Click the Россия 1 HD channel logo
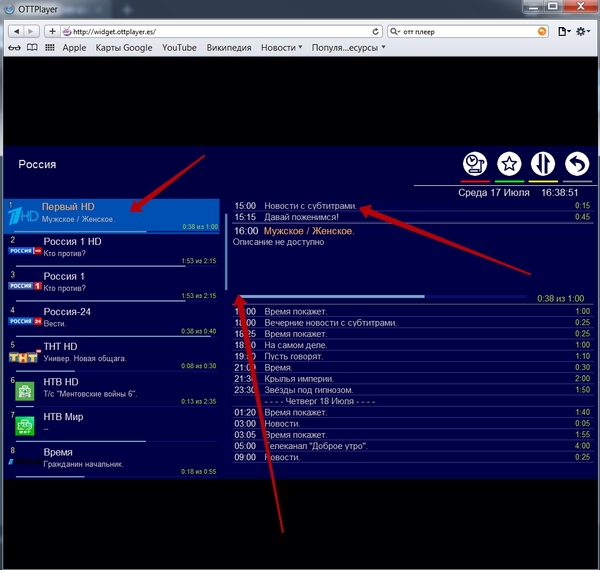Image resolution: width=600 pixels, height=570 pixels. [x=25, y=251]
